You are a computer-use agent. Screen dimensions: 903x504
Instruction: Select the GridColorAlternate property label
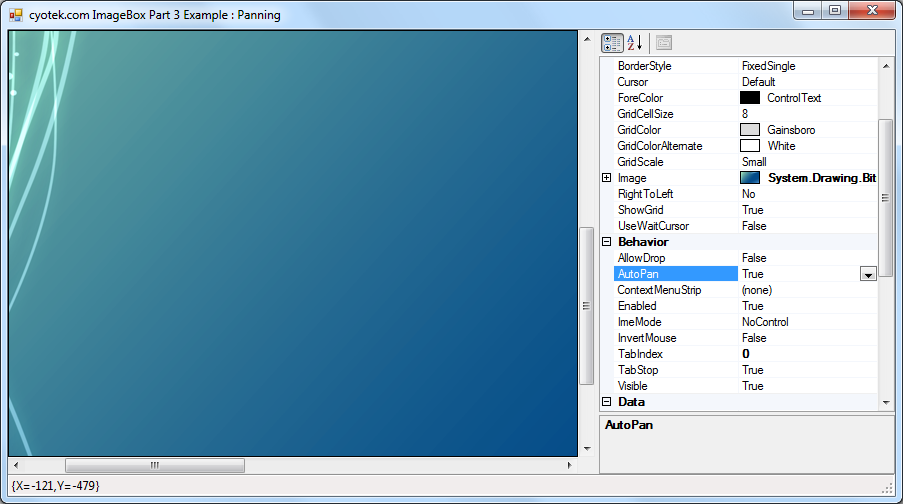pyautogui.click(x=659, y=146)
